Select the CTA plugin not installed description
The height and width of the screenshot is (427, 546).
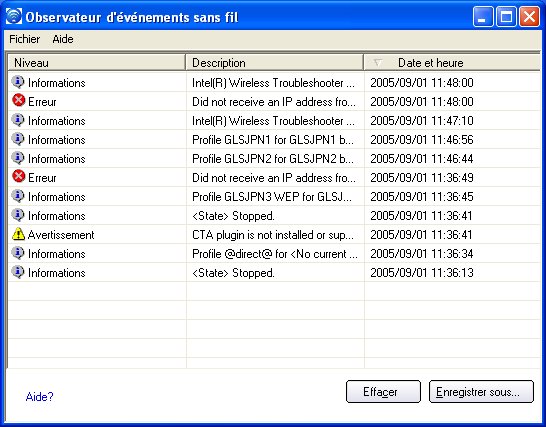coord(273,235)
